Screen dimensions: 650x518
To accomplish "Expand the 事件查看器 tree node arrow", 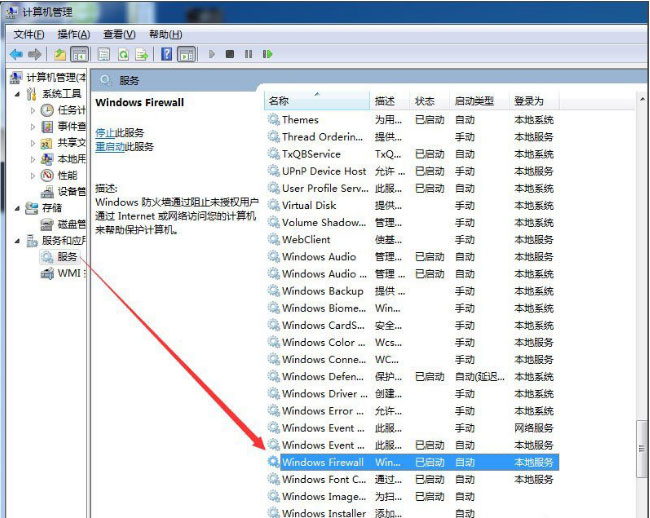I will coord(33,126).
